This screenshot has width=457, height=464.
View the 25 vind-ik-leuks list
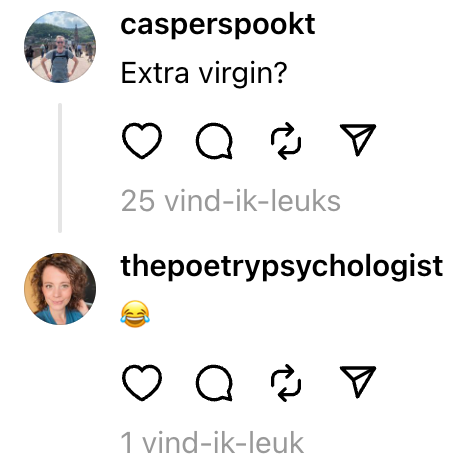point(231,201)
